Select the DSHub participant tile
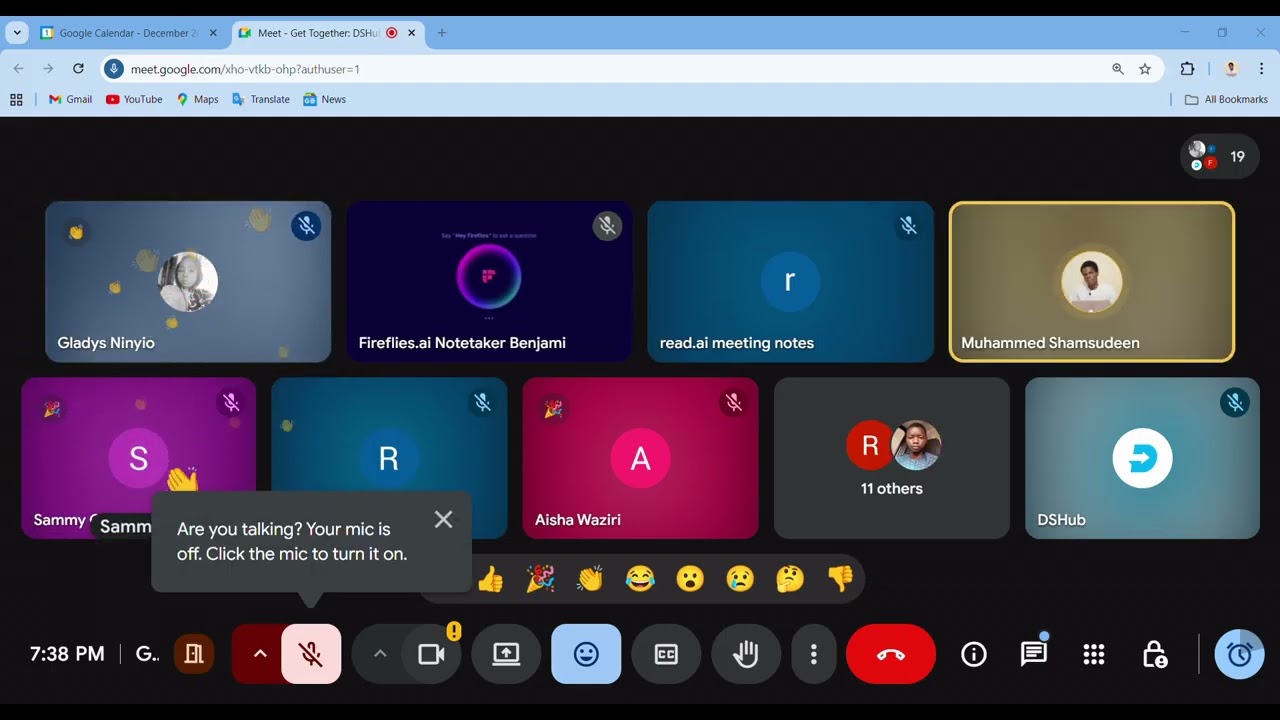1280x720 pixels. (1142, 458)
